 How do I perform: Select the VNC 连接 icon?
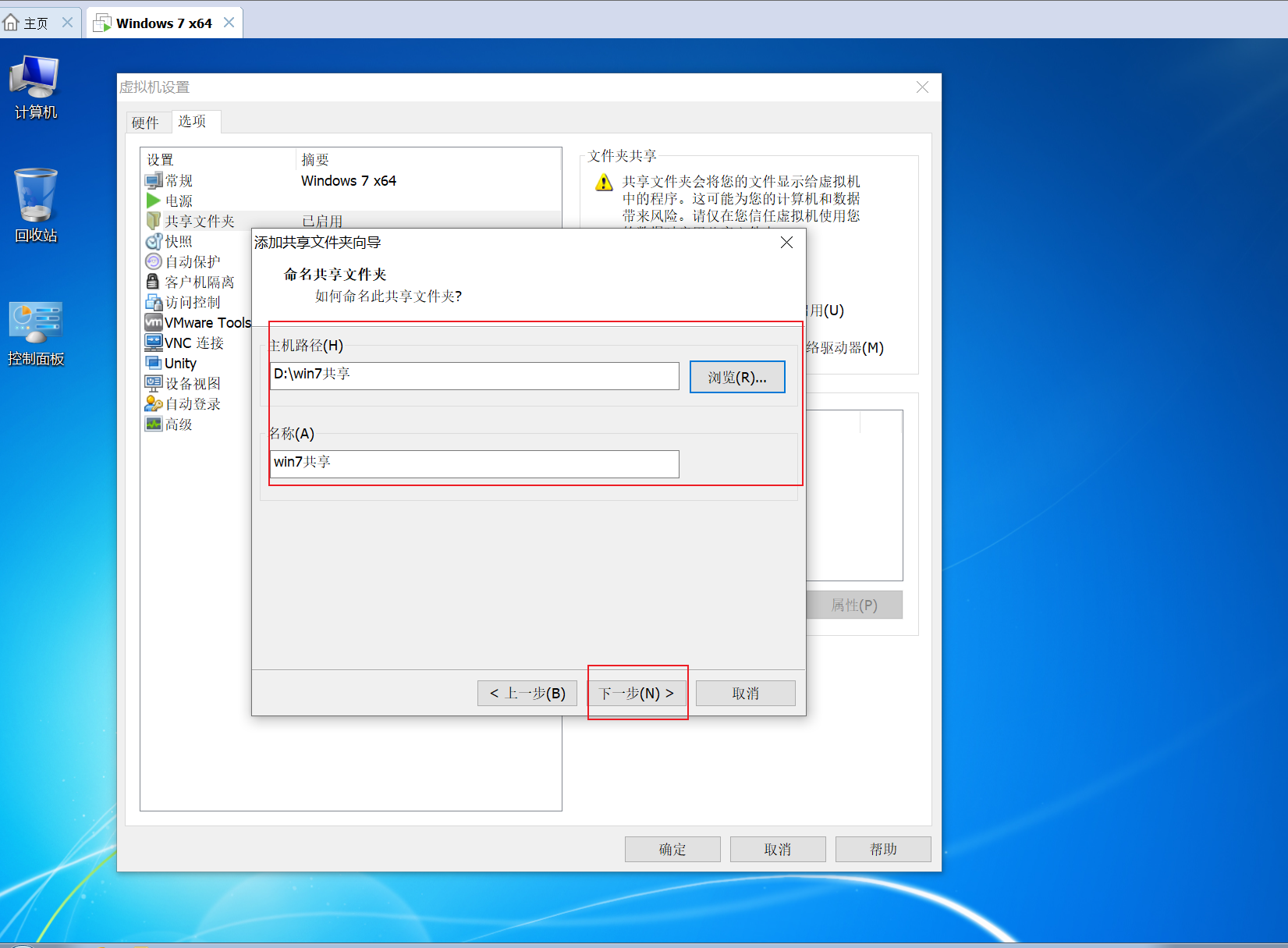154,343
